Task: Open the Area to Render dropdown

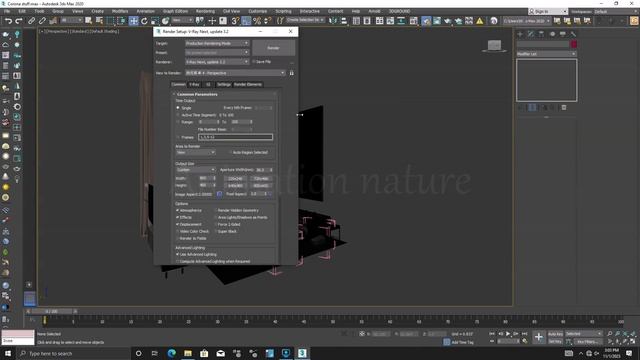Action: 196,152
